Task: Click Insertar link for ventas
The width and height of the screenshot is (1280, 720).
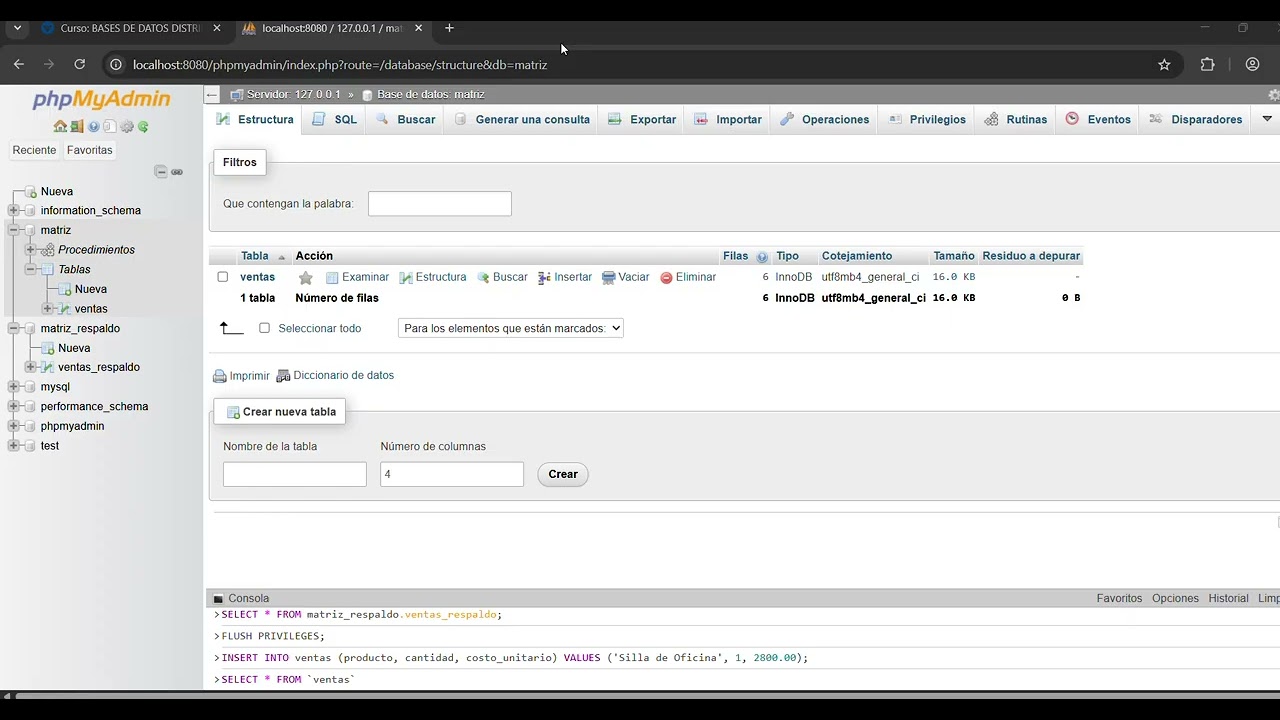Action: click(565, 277)
